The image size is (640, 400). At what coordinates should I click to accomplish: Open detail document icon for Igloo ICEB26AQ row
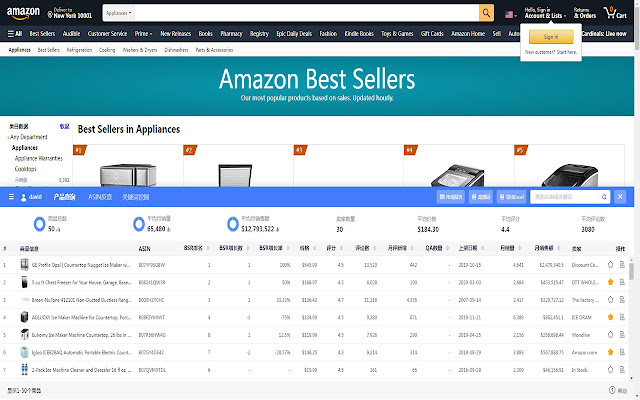[x=622, y=352]
